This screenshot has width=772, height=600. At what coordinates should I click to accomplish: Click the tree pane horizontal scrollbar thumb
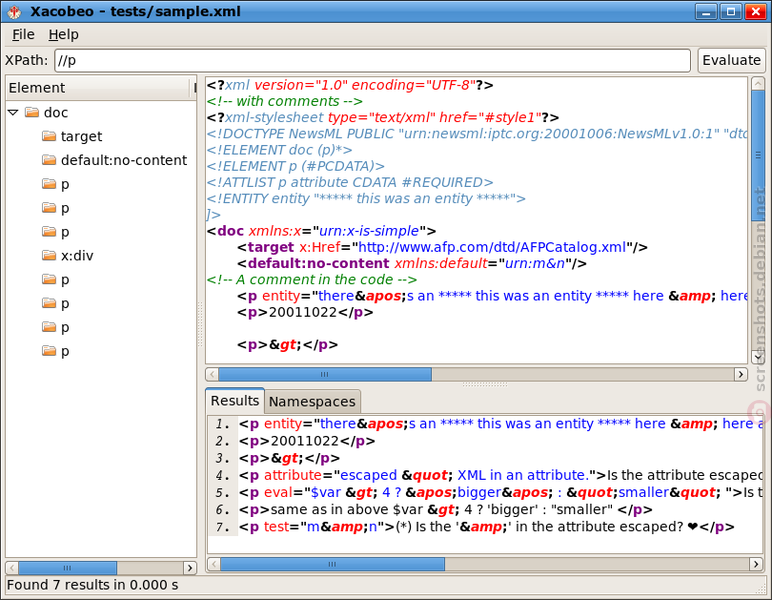(x=67, y=568)
